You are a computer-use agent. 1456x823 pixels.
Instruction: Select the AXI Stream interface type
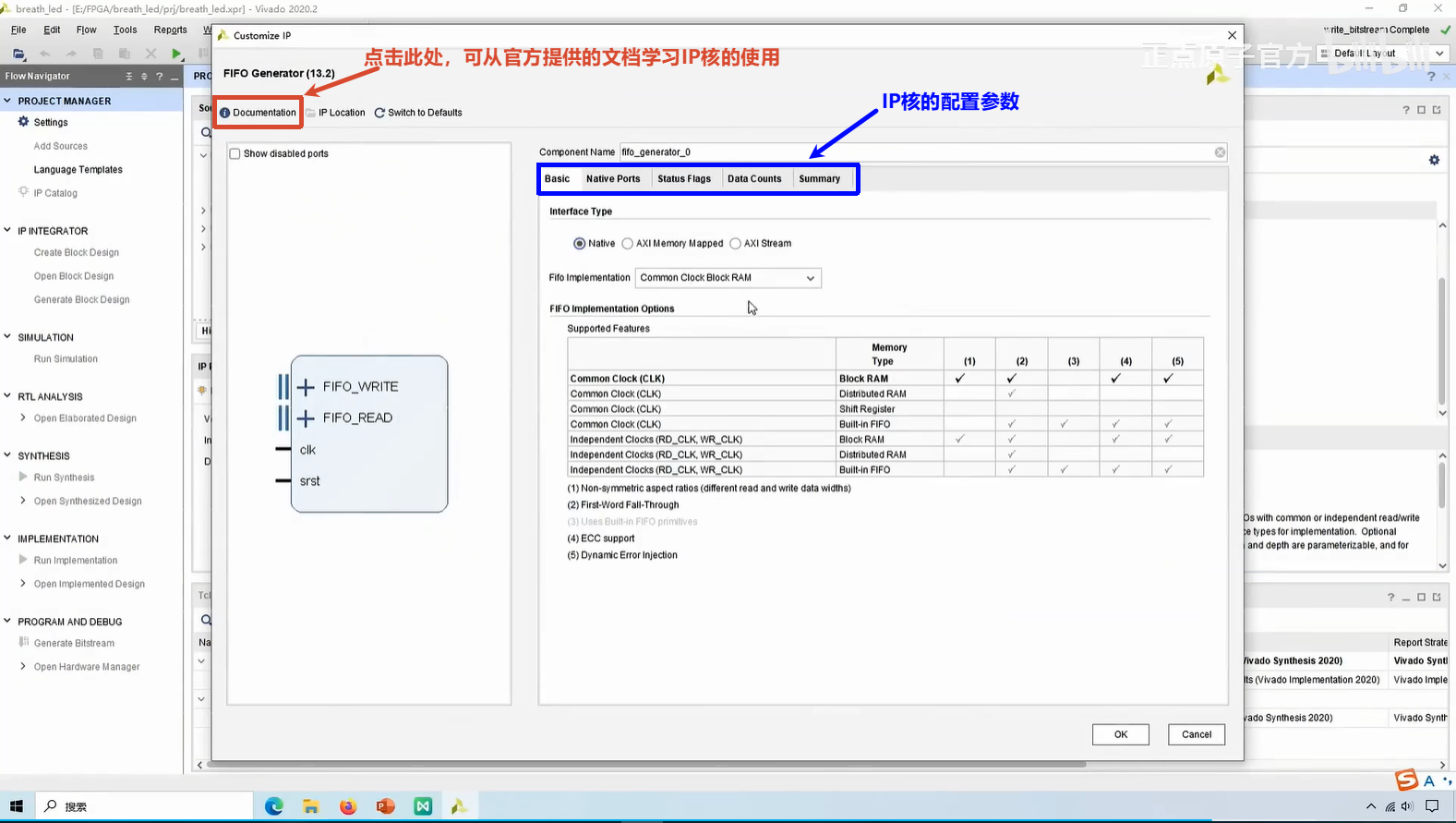[736, 244]
